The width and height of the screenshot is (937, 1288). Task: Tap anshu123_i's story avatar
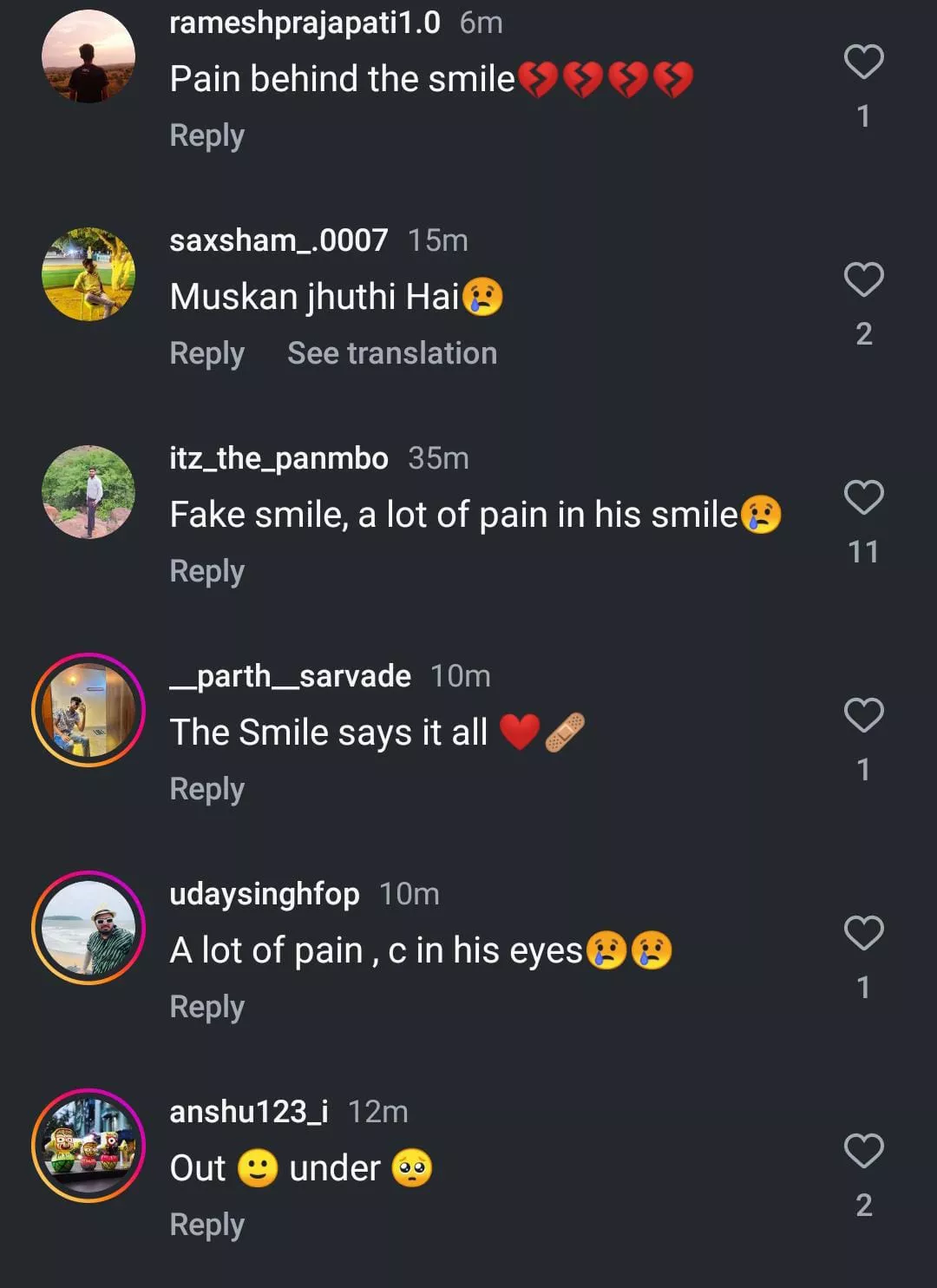tap(88, 1146)
